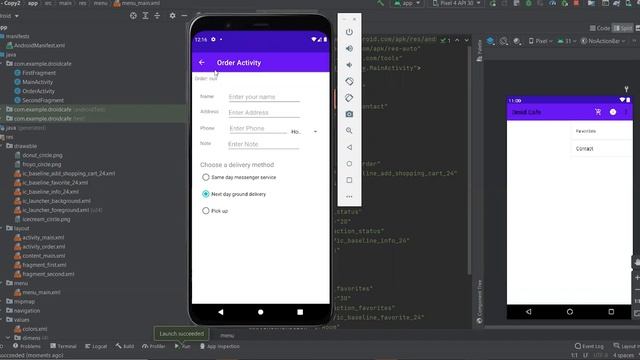Click info circle icon in layout preview toolbar
640x360 pixels.
tap(613, 112)
